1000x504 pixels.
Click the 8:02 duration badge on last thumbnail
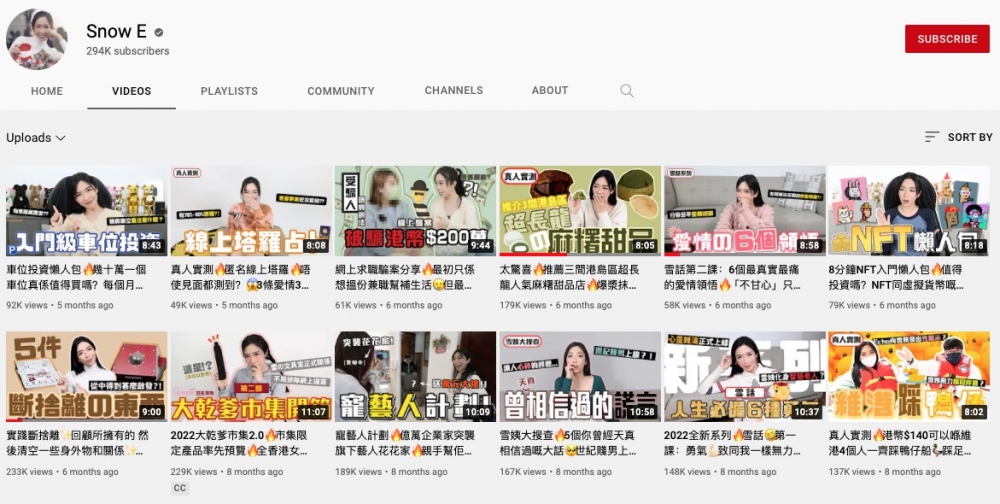click(x=974, y=411)
